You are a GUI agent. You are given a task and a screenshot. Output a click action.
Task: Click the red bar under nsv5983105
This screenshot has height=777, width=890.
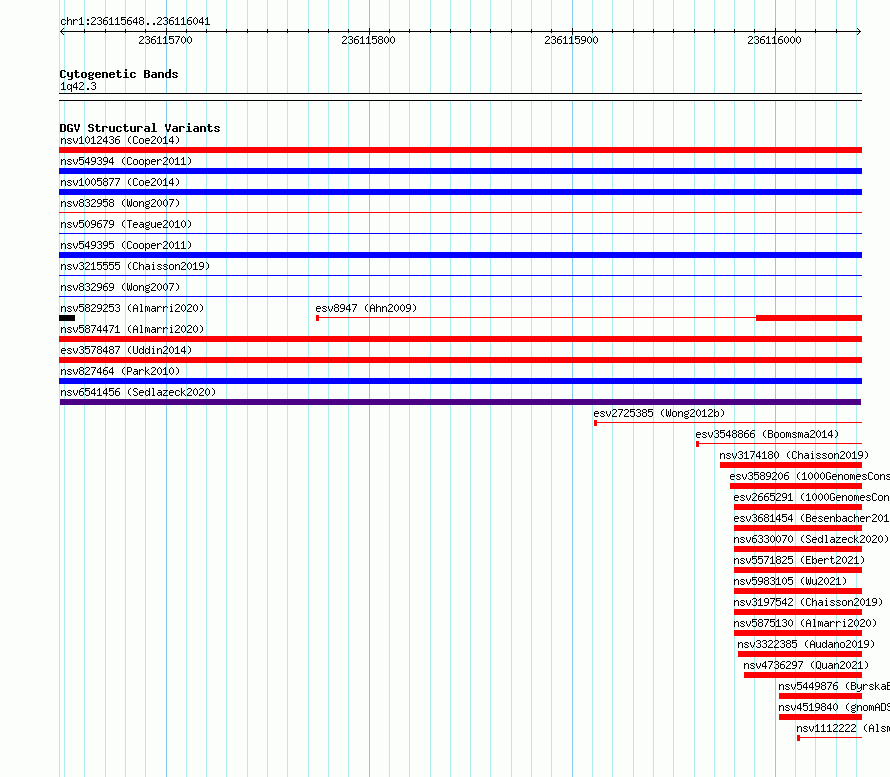[x=798, y=591]
